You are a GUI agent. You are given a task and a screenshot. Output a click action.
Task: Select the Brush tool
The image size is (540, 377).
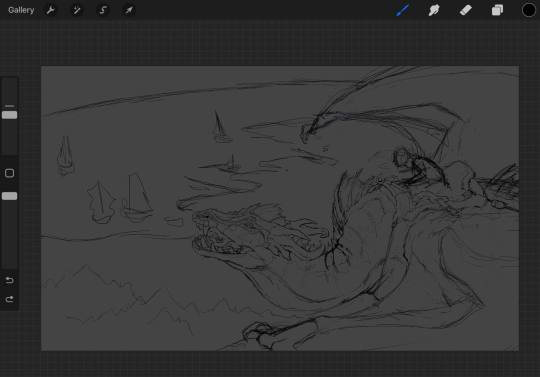pyautogui.click(x=402, y=10)
